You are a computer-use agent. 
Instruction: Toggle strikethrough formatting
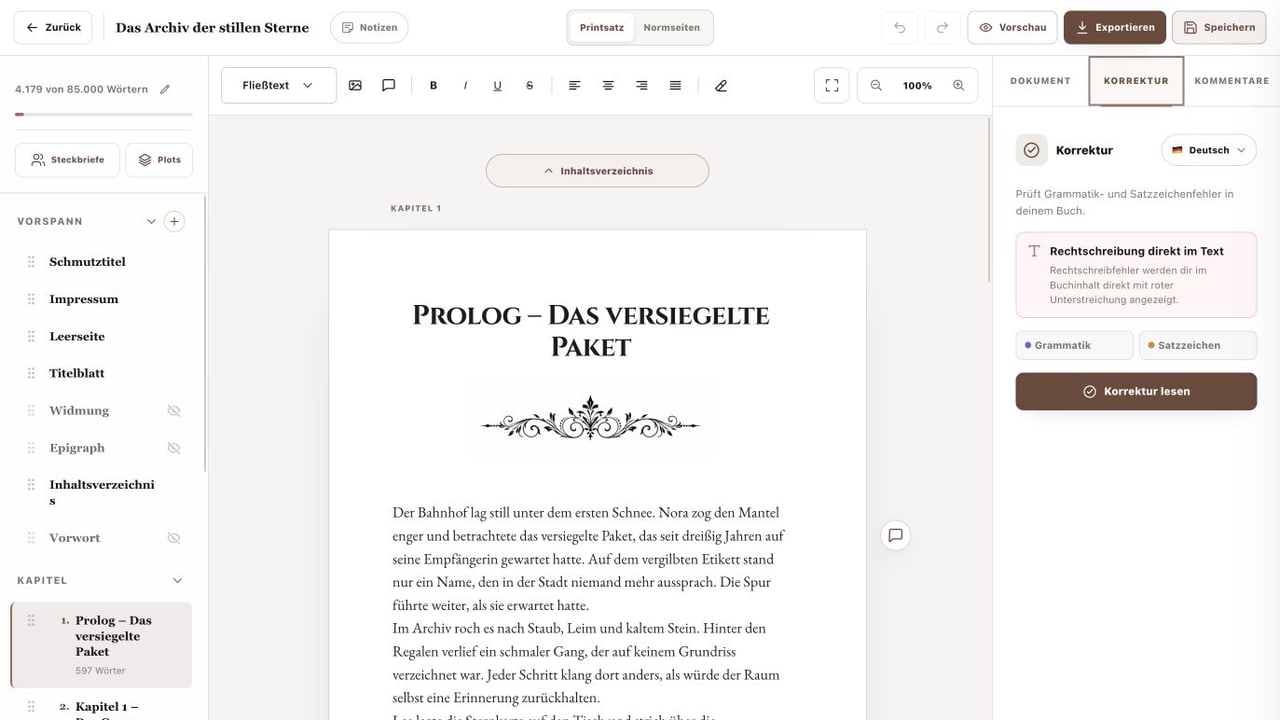coord(529,86)
